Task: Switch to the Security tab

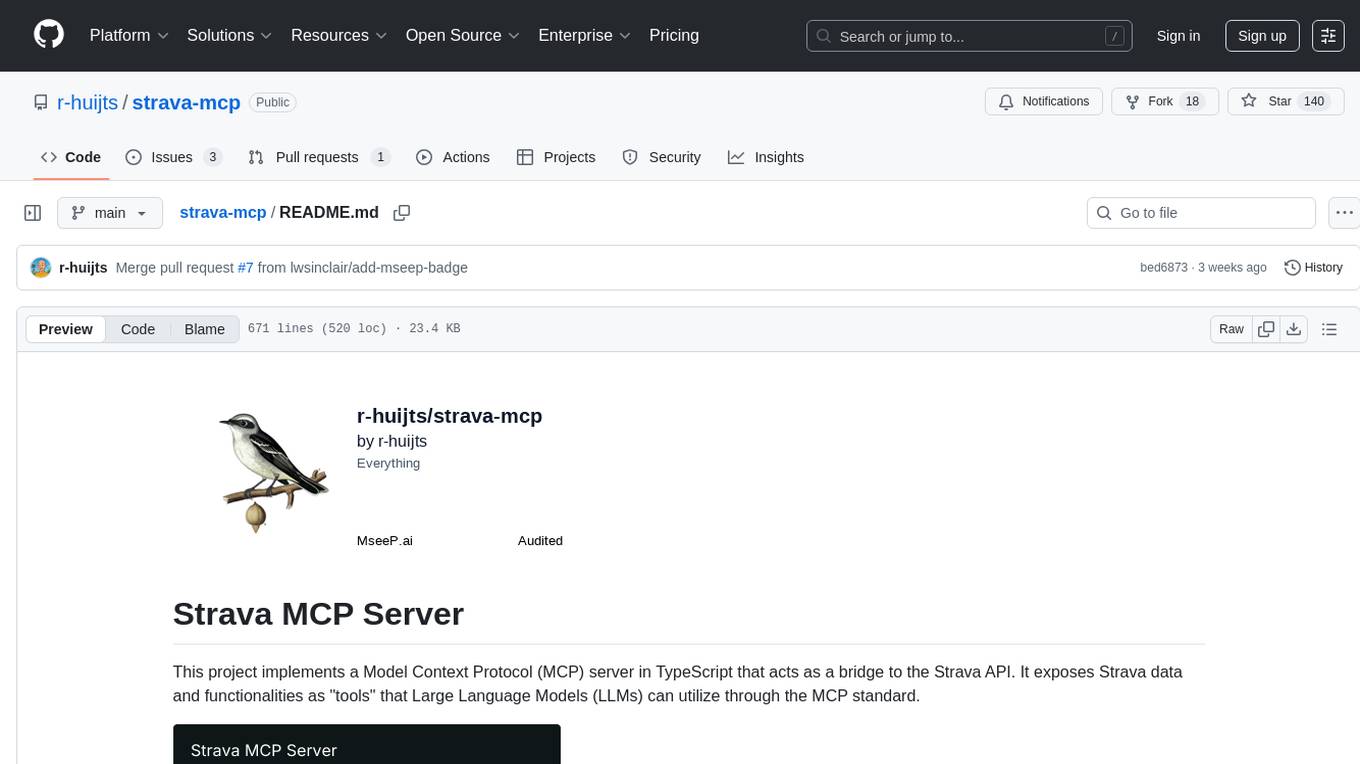Action: tap(661, 157)
